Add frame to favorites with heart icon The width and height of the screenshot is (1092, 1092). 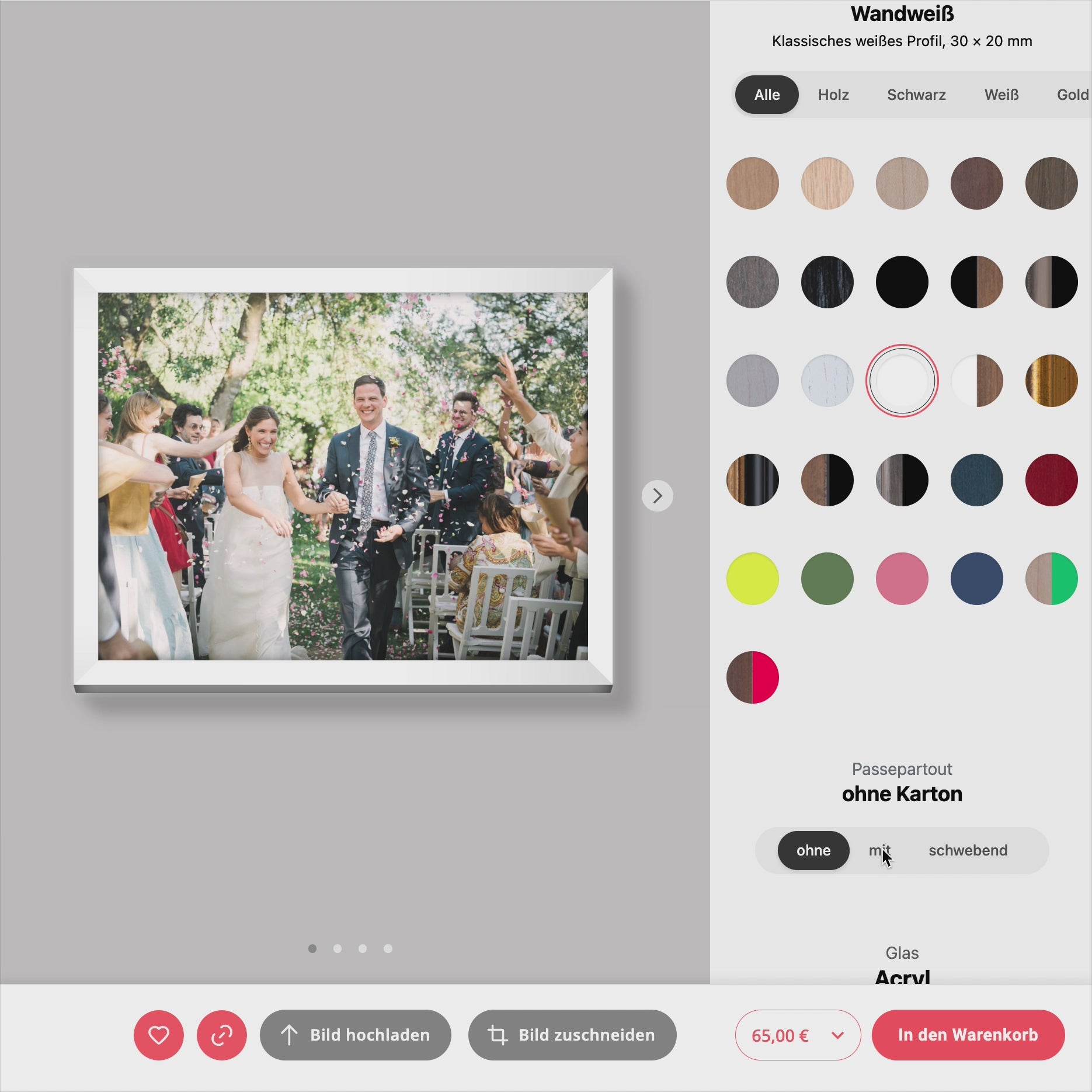click(x=158, y=1035)
